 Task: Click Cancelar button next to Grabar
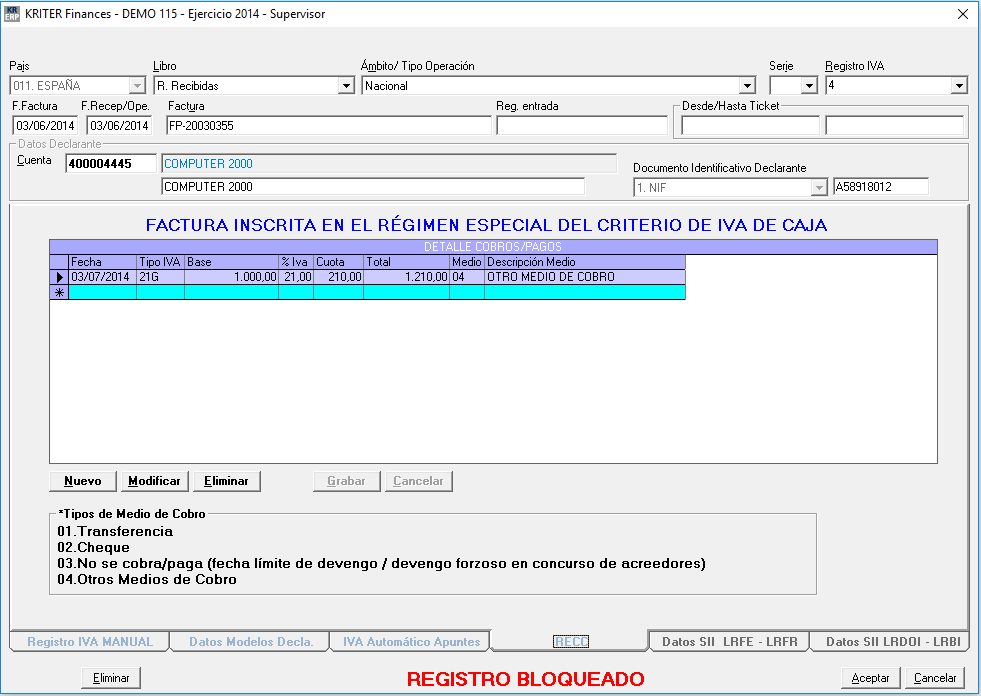[419, 481]
